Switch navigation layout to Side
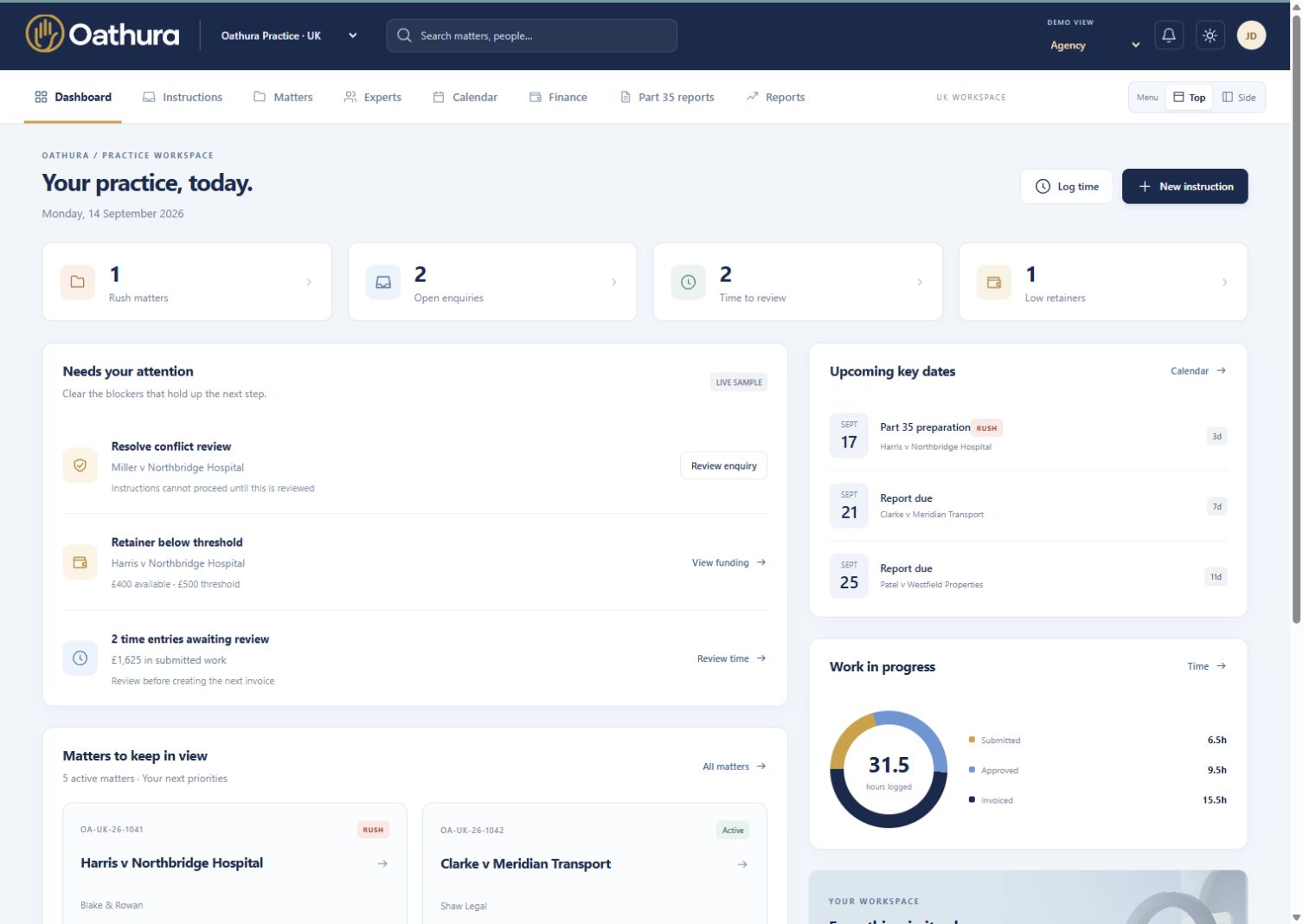1303x924 pixels. click(x=1239, y=97)
